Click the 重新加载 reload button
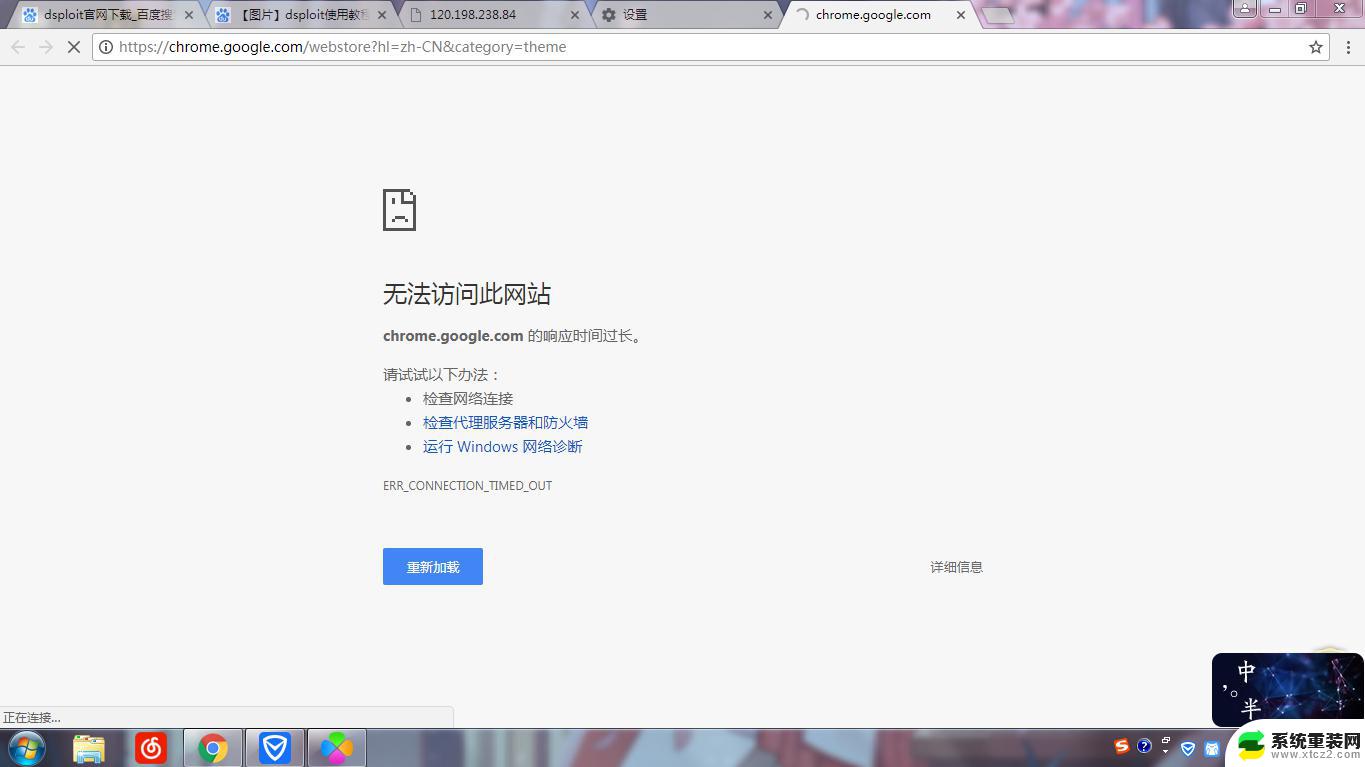The height and width of the screenshot is (767, 1365). click(x=433, y=567)
